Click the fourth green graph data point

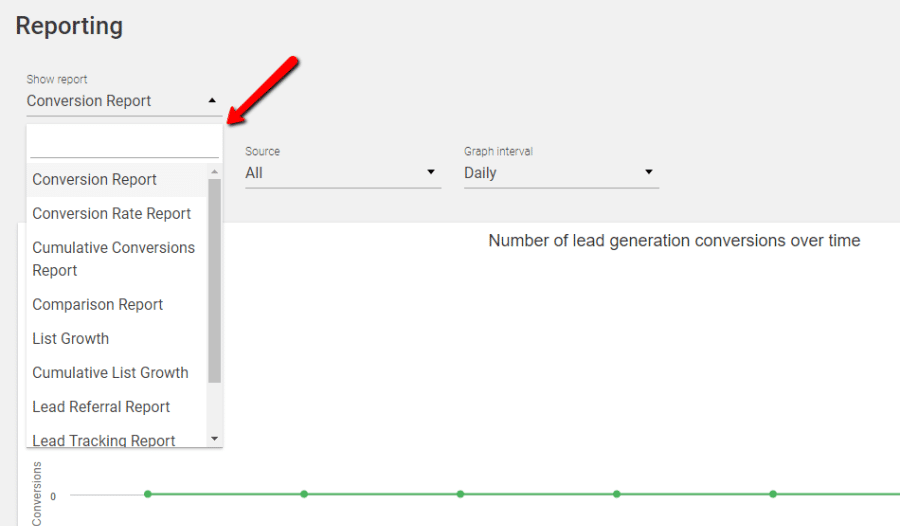tap(616, 494)
